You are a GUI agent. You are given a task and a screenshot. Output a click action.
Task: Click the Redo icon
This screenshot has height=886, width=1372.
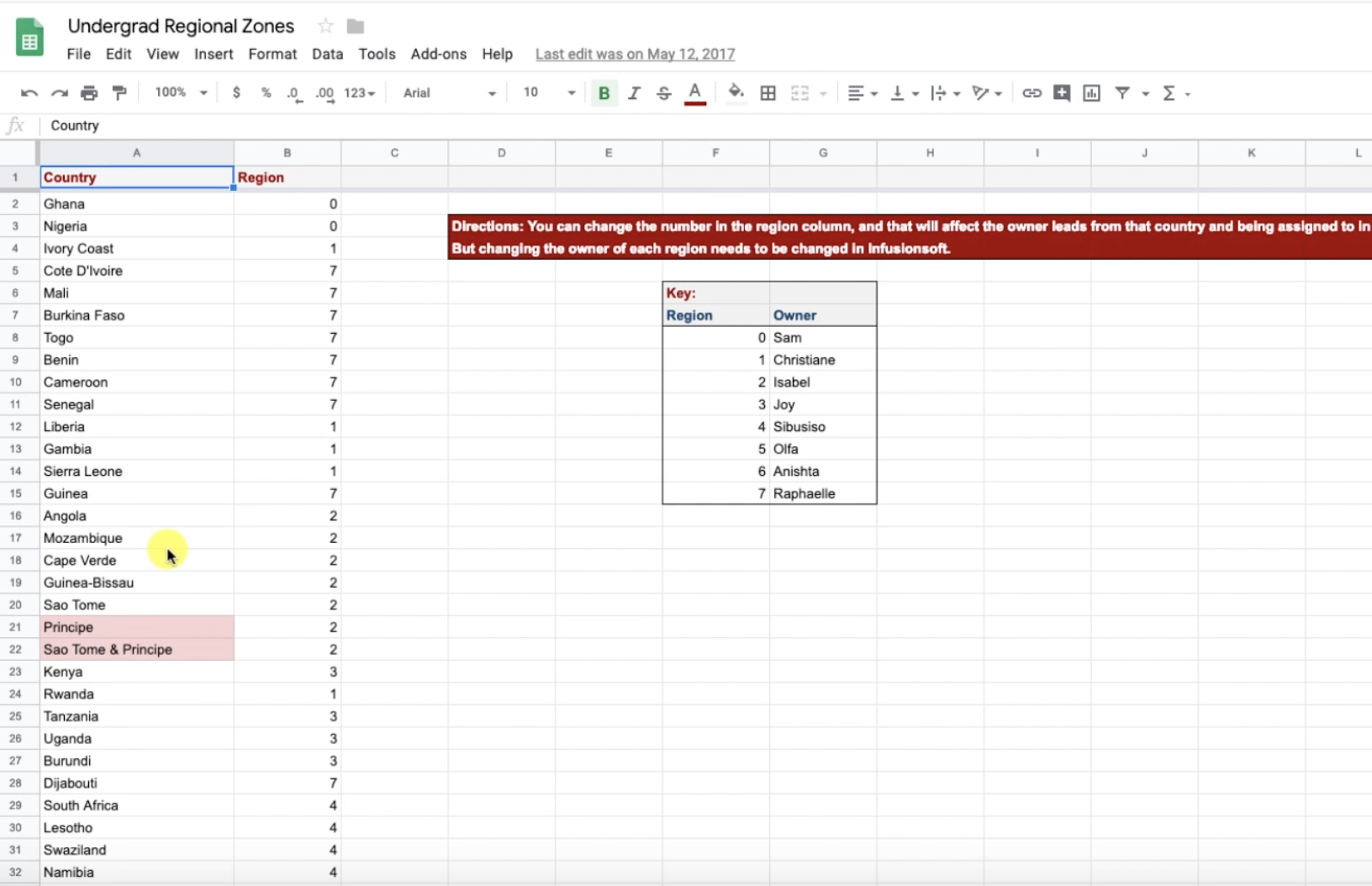tap(60, 93)
